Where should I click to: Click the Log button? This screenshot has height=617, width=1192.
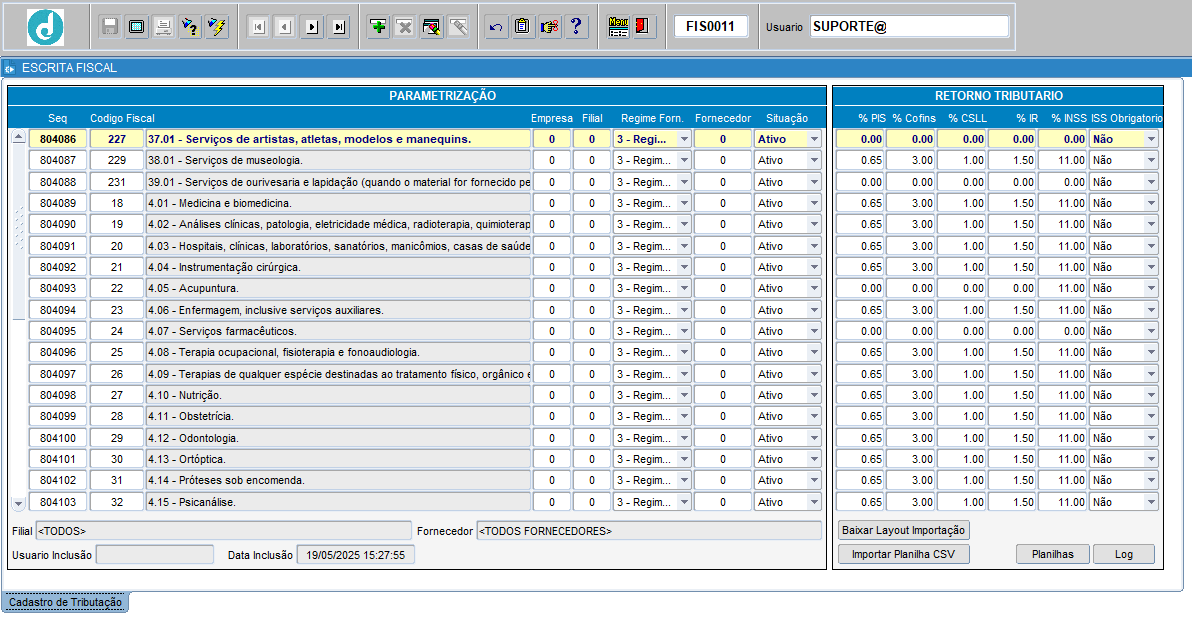pyautogui.click(x=1124, y=554)
